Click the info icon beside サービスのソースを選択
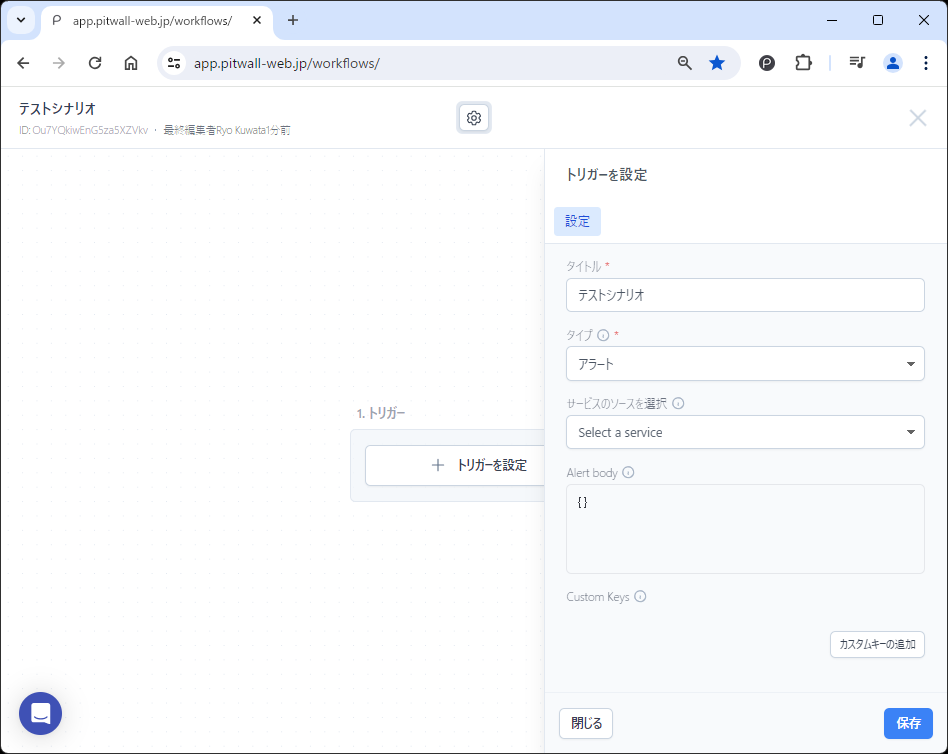This screenshot has width=948, height=754. click(x=679, y=403)
